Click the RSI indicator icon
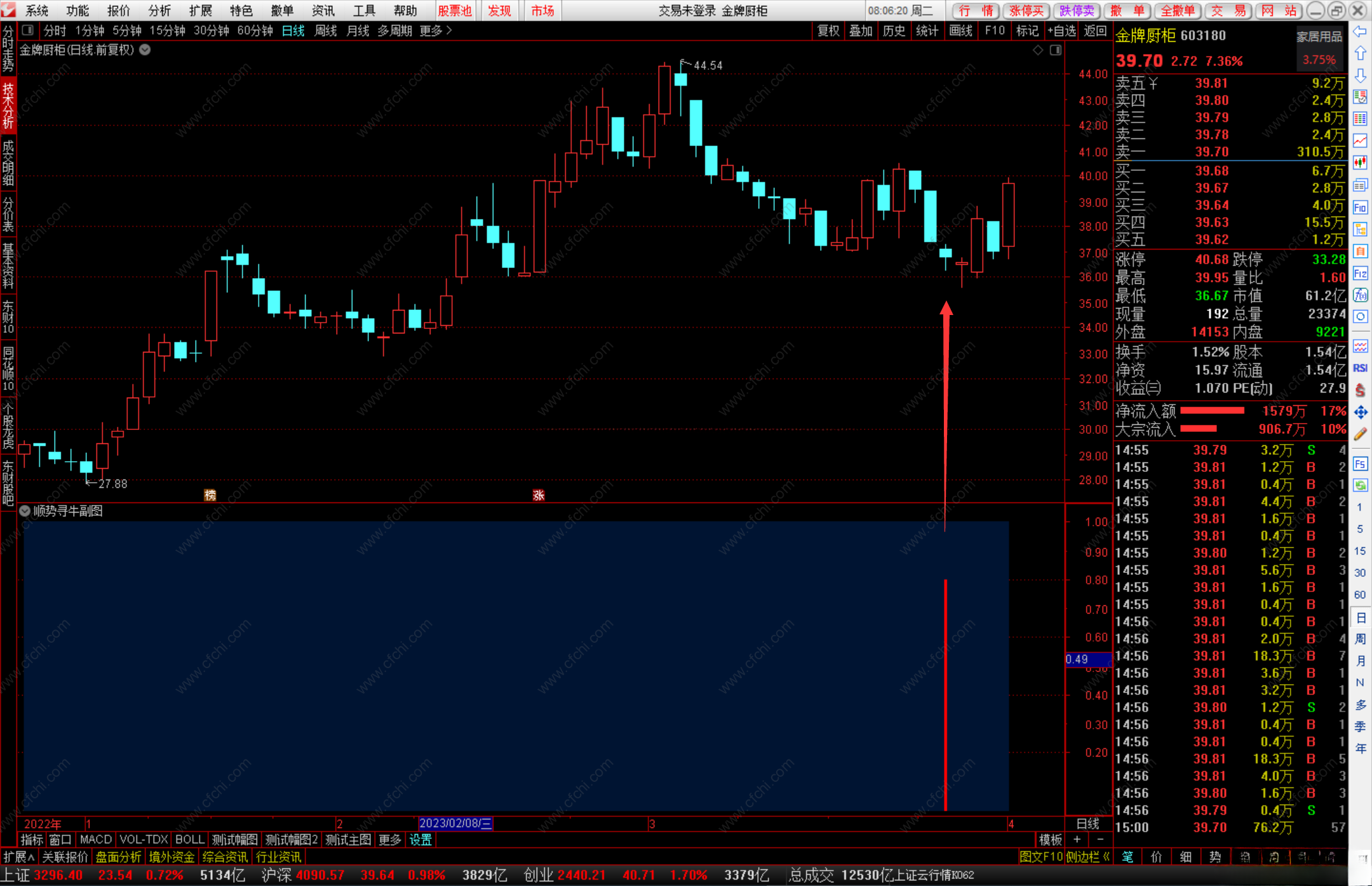This screenshot has width=1372, height=886. click(x=1360, y=368)
